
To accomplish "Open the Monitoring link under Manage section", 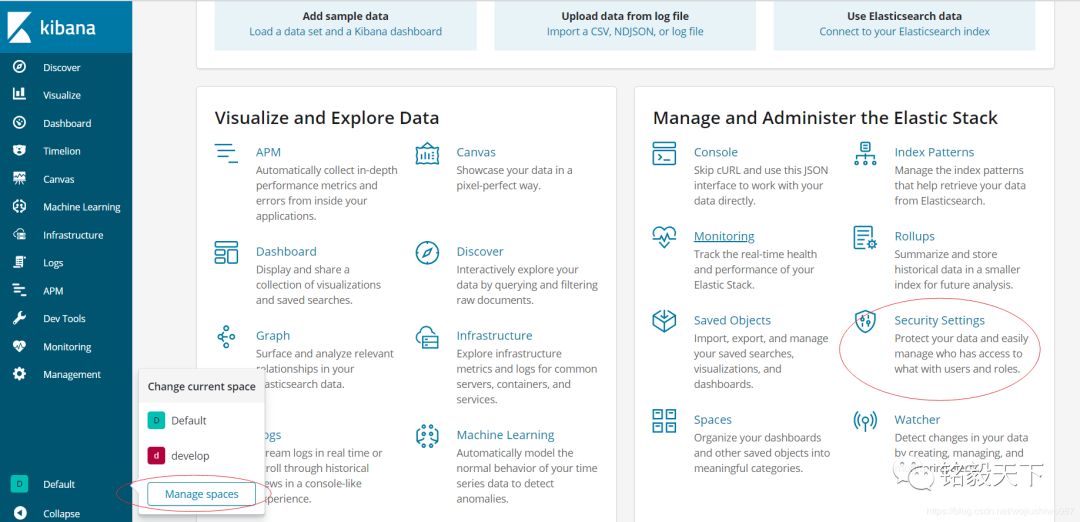I will (724, 236).
